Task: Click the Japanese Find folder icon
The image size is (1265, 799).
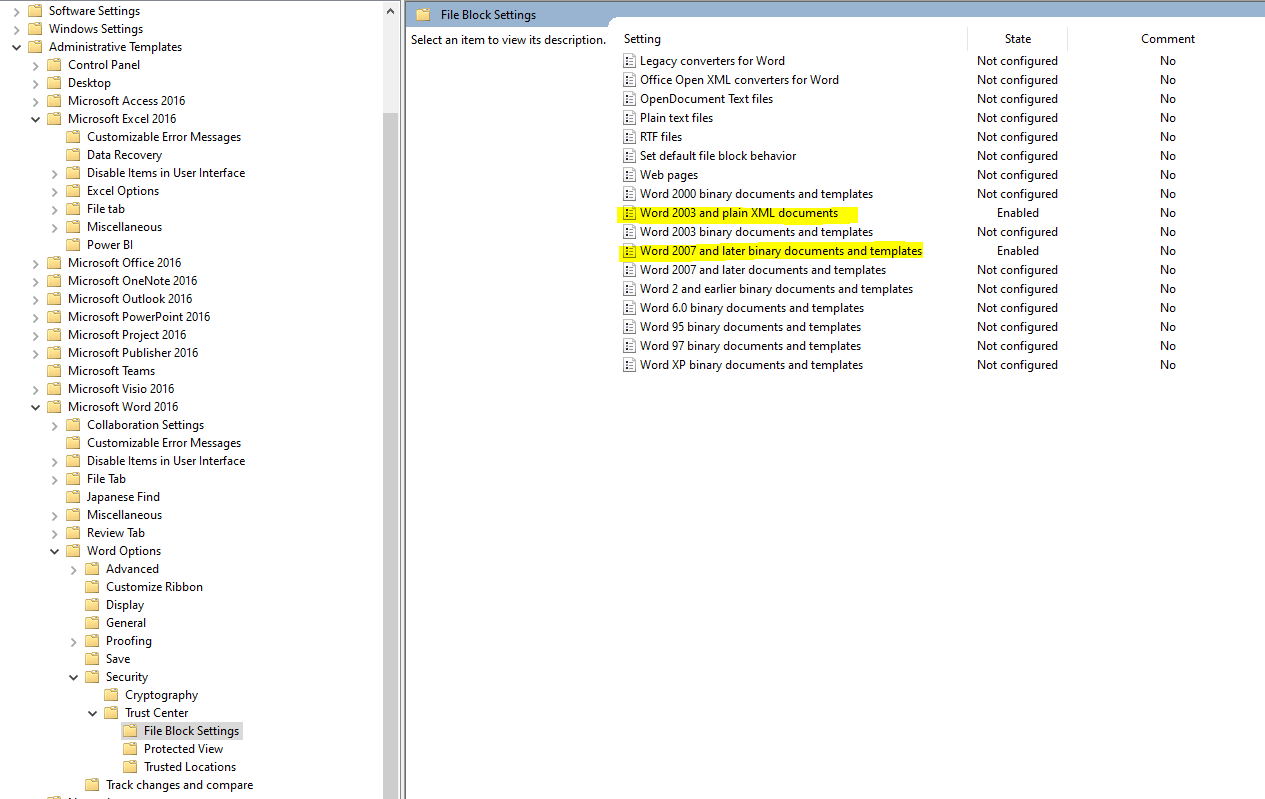Action: click(73, 497)
